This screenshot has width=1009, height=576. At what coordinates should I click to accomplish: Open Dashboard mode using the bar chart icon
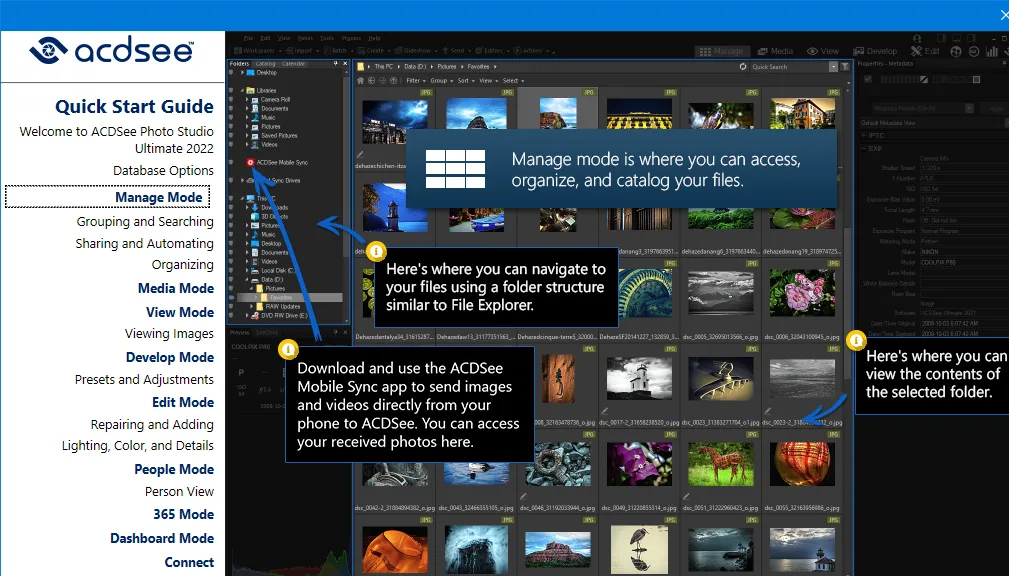click(992, 51)
